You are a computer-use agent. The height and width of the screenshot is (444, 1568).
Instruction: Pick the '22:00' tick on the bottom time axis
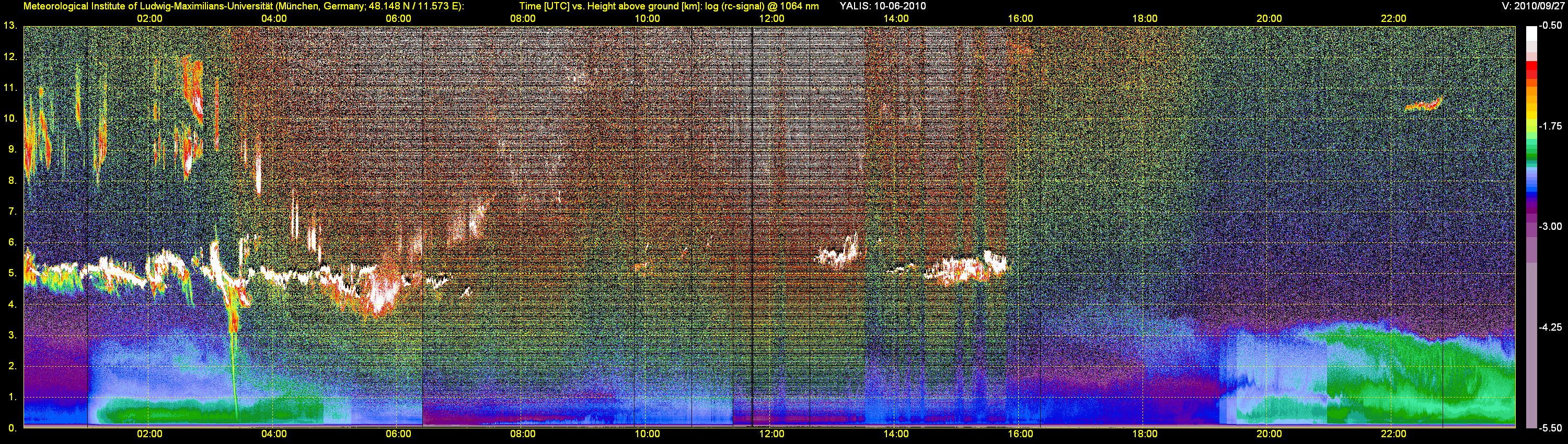coord(1393,434)
